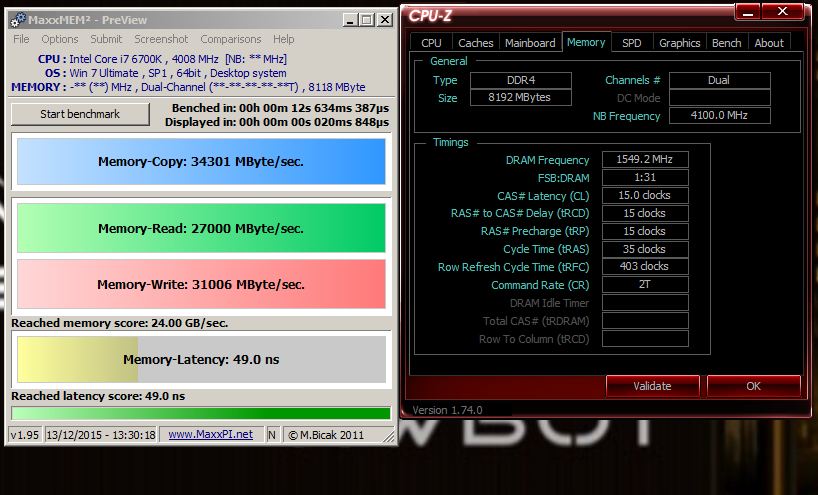Screen dimensions: 818x495
Task: Click the tRCD 15 clocks value
Action: click(x=645, y=213)
